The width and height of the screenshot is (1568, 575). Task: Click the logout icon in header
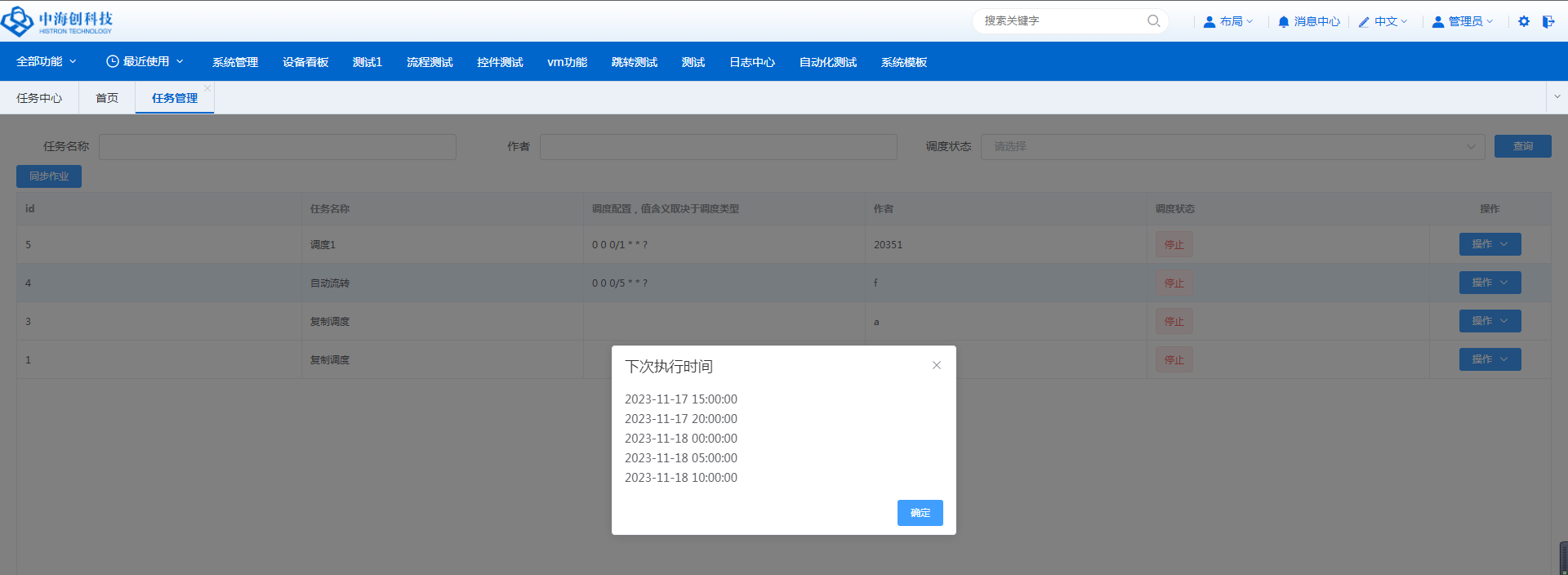point(1548,21)
